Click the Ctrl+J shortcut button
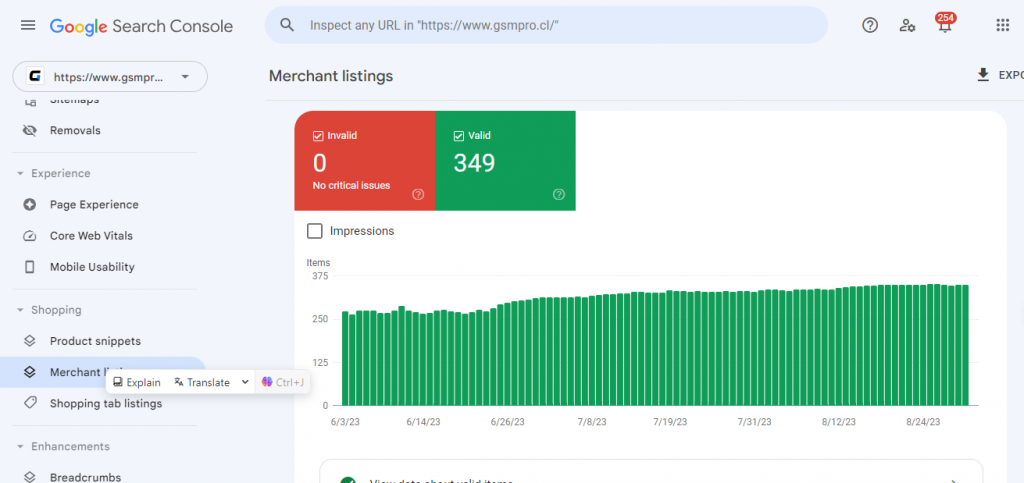1024x483 pixels. tap(283, 382)
